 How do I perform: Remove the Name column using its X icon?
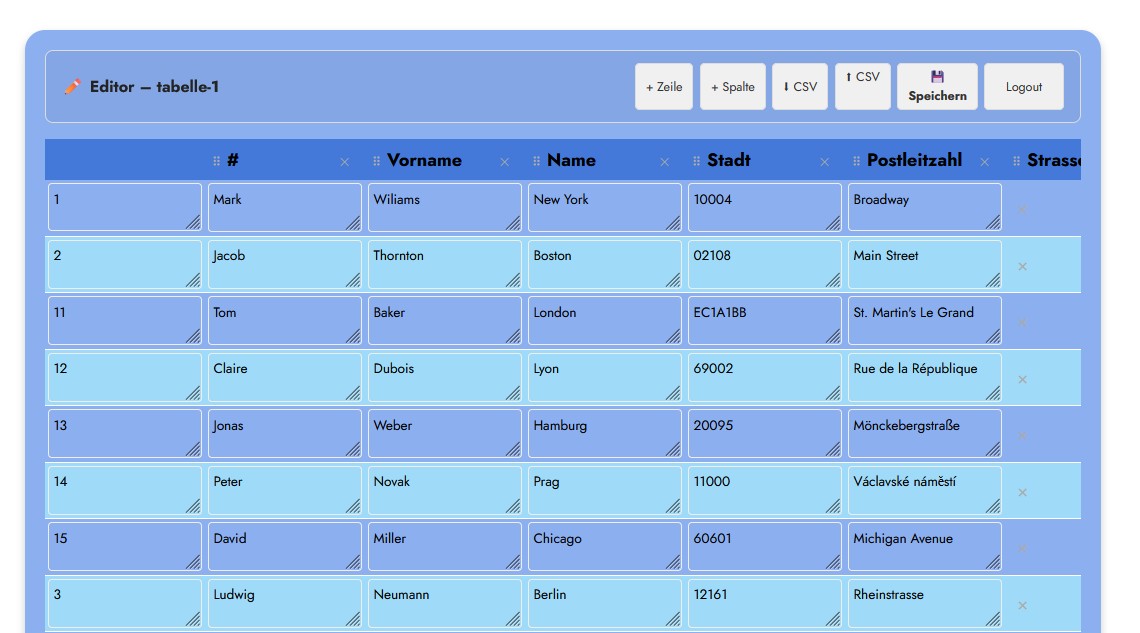(x=665, y=161)
